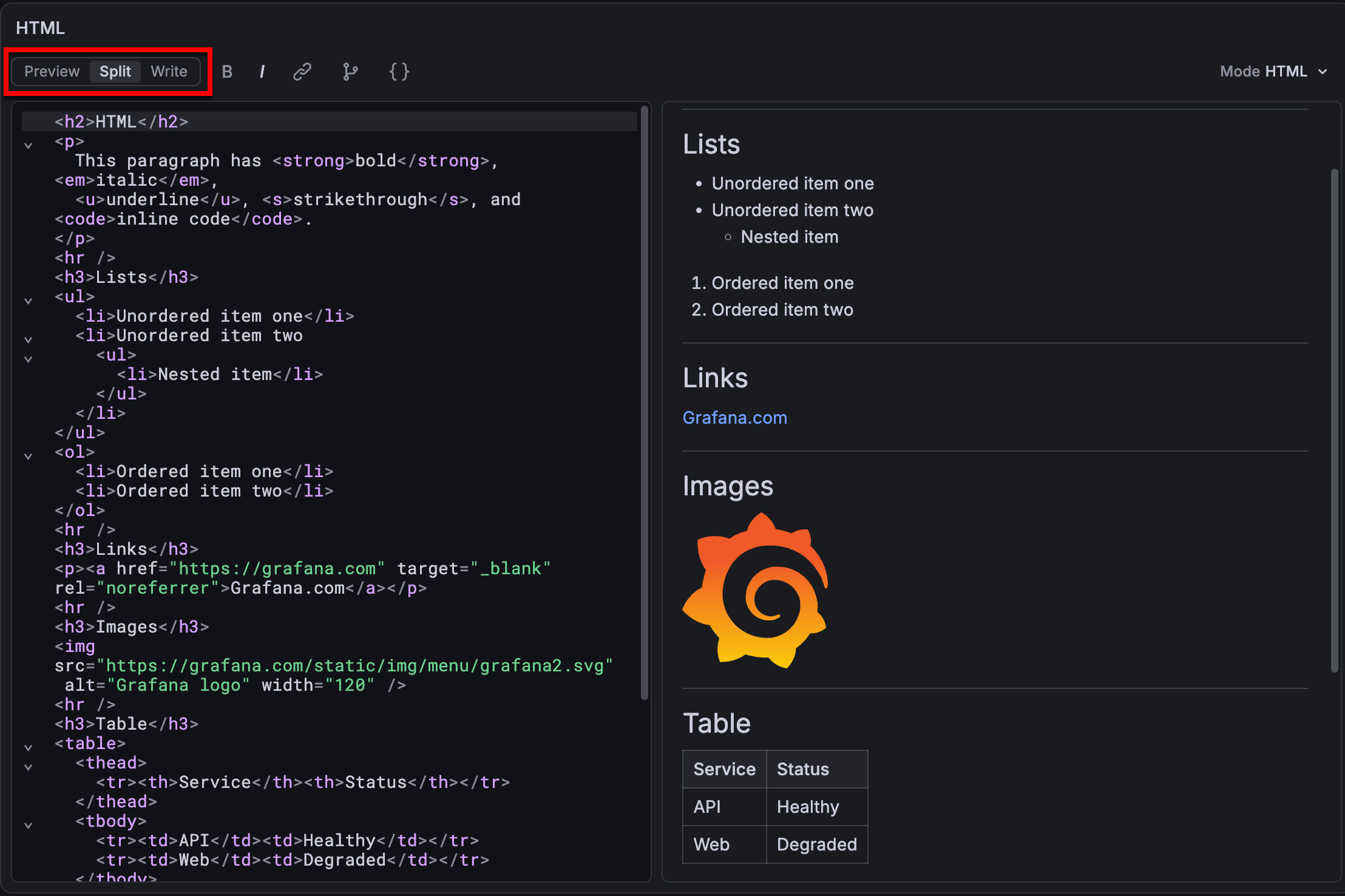Click the 'Degraded' table cell in preview
Image resolution: width=1345 pixels, height=896 pixels.
(x=817, y=844)
